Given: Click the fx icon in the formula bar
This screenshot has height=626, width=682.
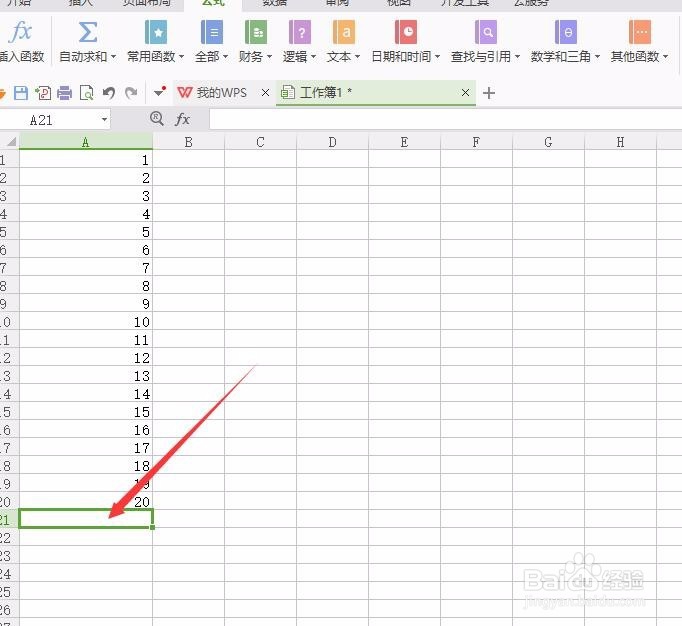Looking at the screenshot, I should click(183, 119).
